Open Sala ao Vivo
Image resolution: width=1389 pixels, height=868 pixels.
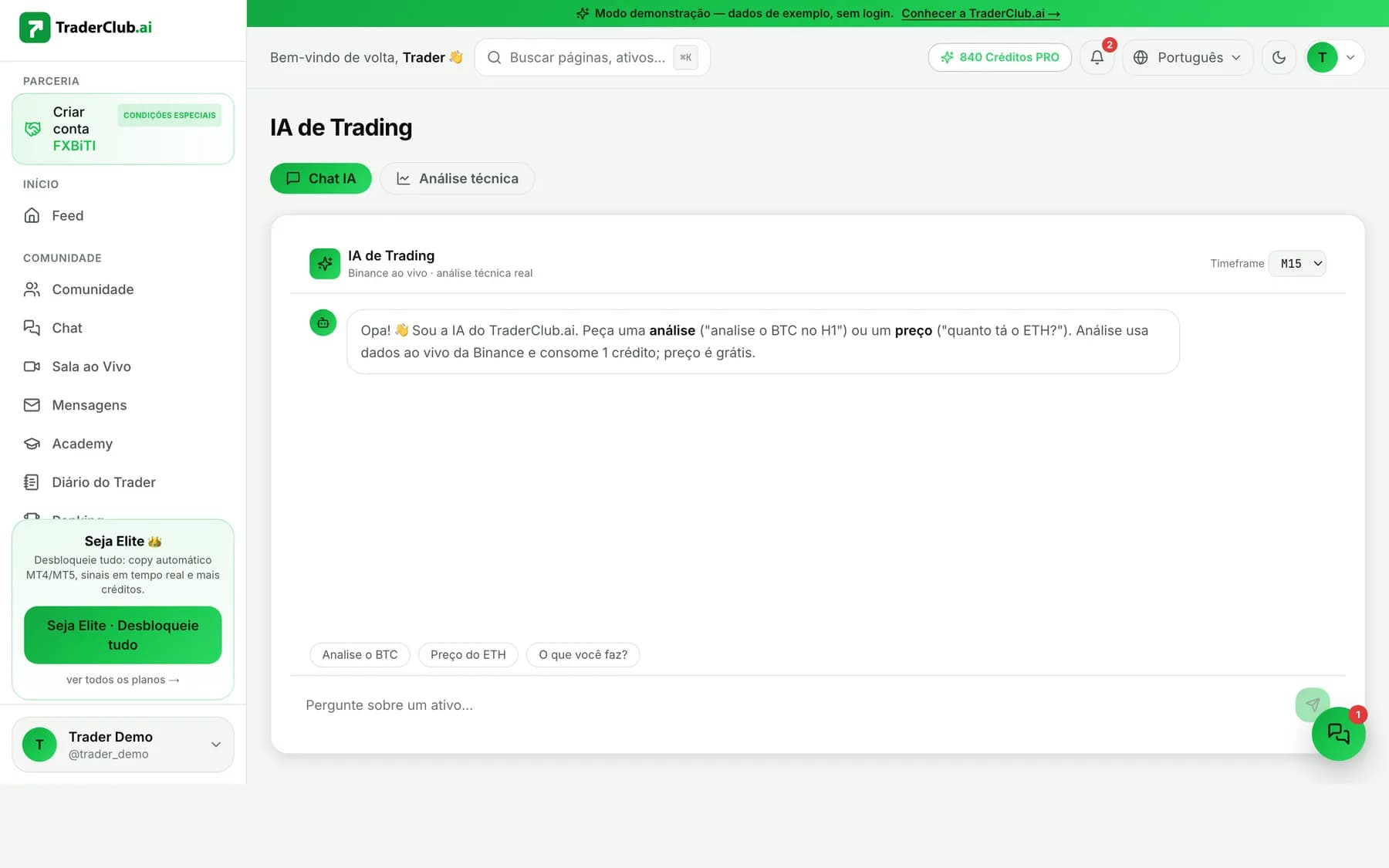point(123,366)
